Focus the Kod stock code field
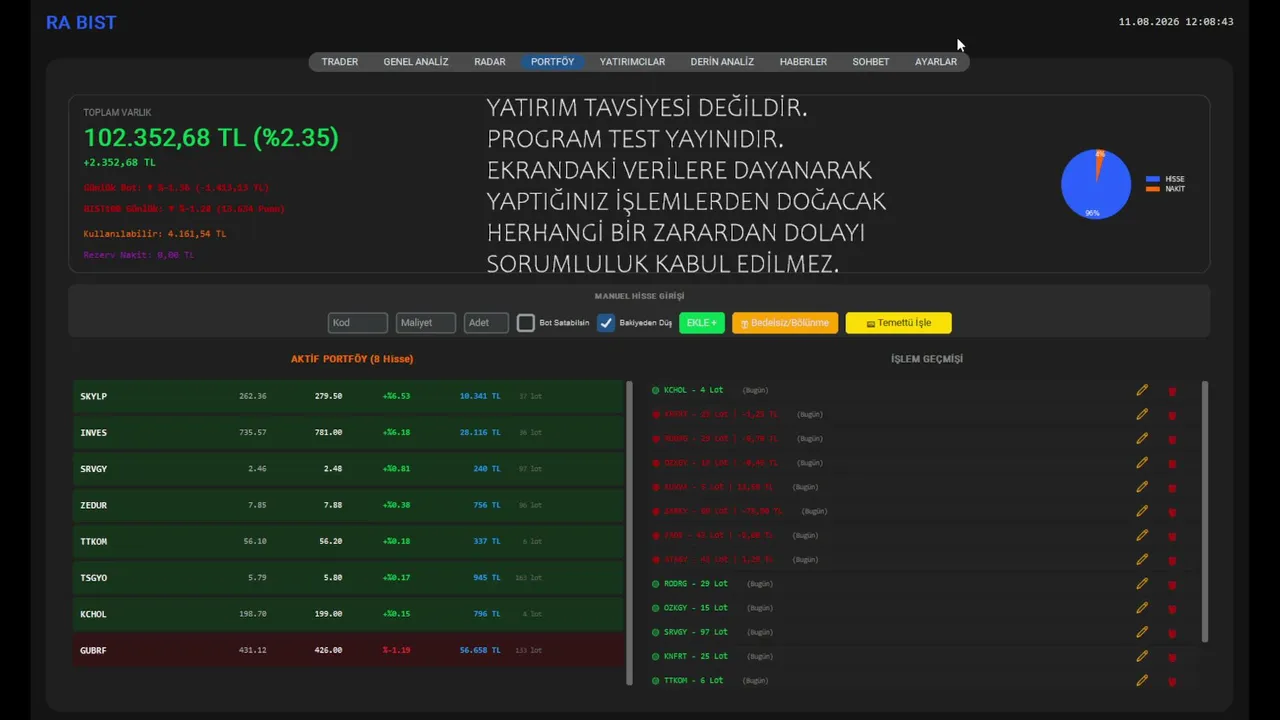The width and height of the screenshot is (1280, 720). click(358, 323)
